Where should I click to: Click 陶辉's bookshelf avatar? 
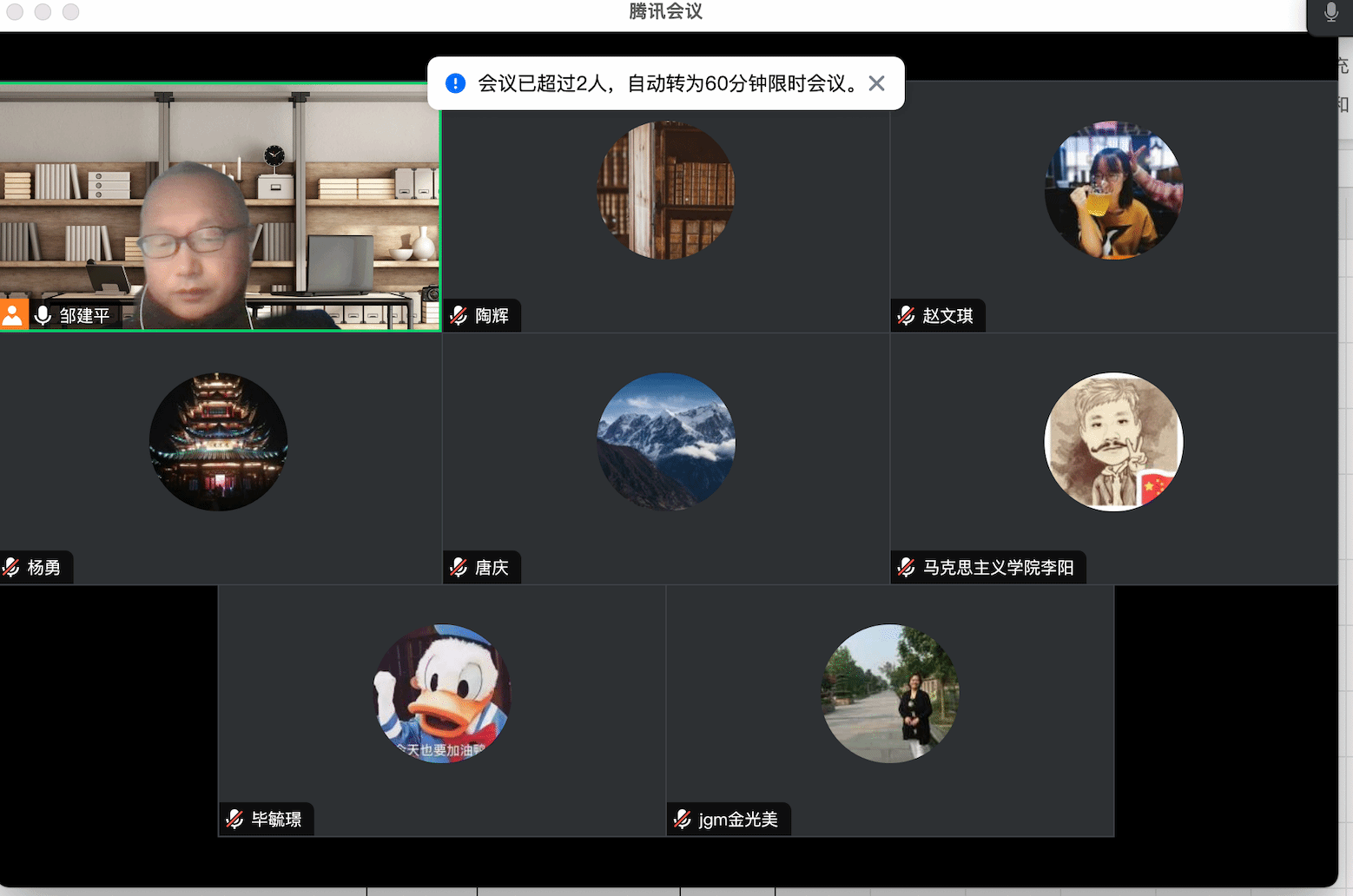coord(665,190)
